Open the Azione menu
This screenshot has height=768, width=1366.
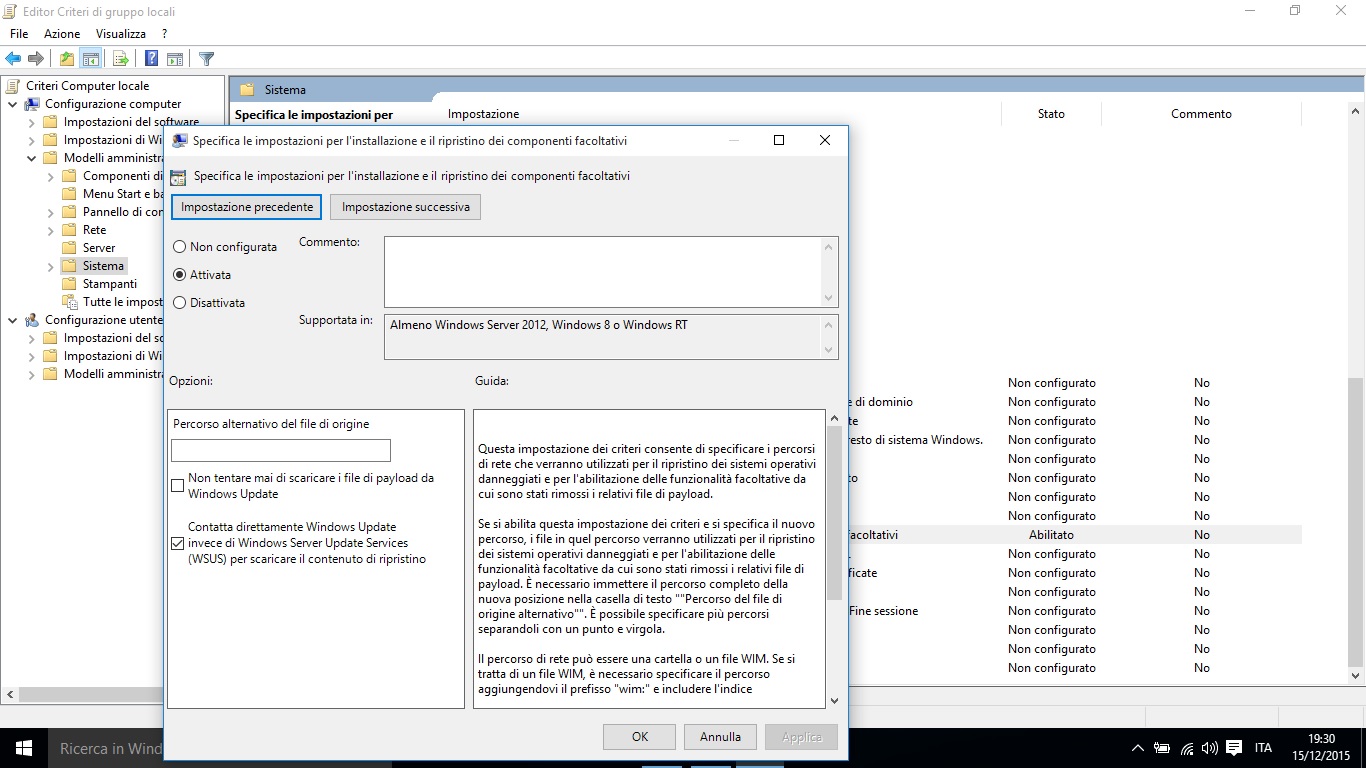coord(62,34)
